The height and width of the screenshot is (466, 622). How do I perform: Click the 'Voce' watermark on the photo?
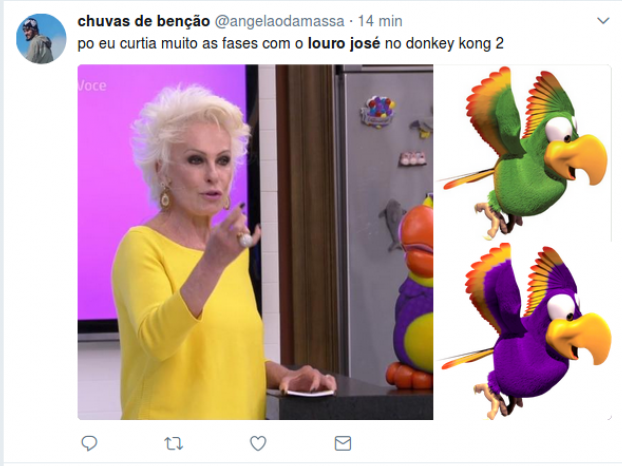(x=92, y=86)
